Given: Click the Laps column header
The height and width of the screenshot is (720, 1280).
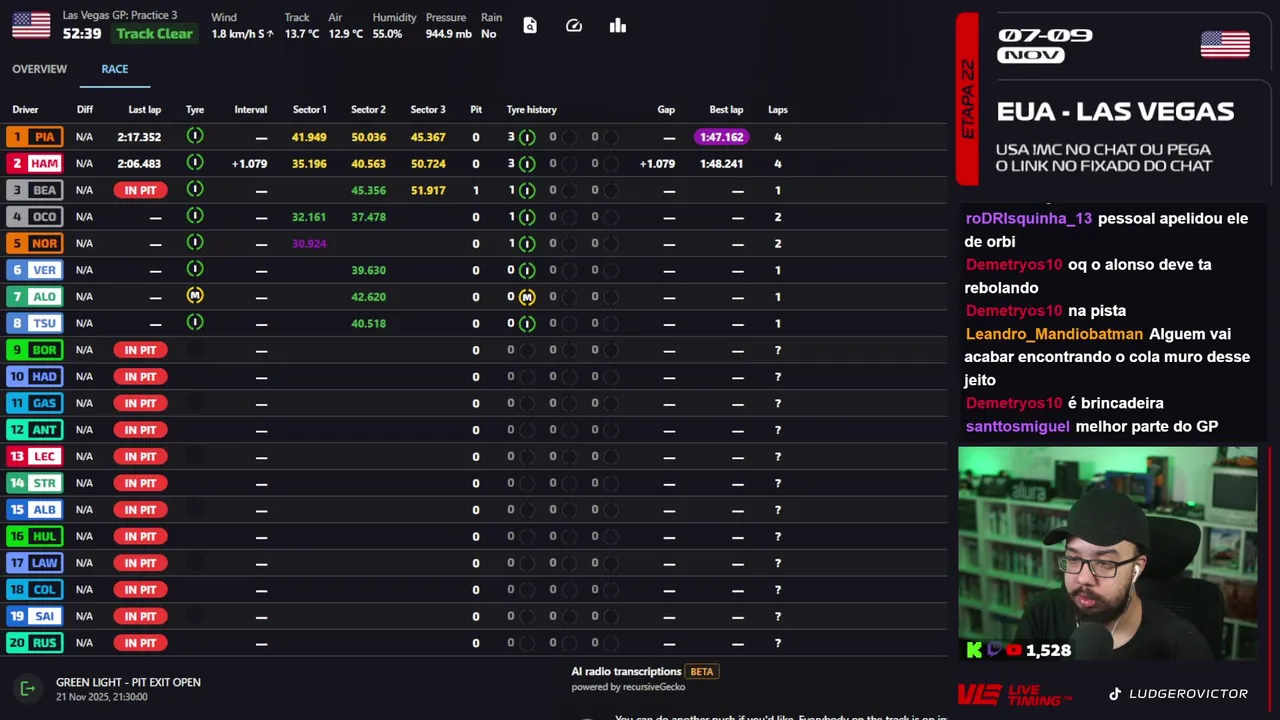Looking at the screenshot, I should point(777,110).
